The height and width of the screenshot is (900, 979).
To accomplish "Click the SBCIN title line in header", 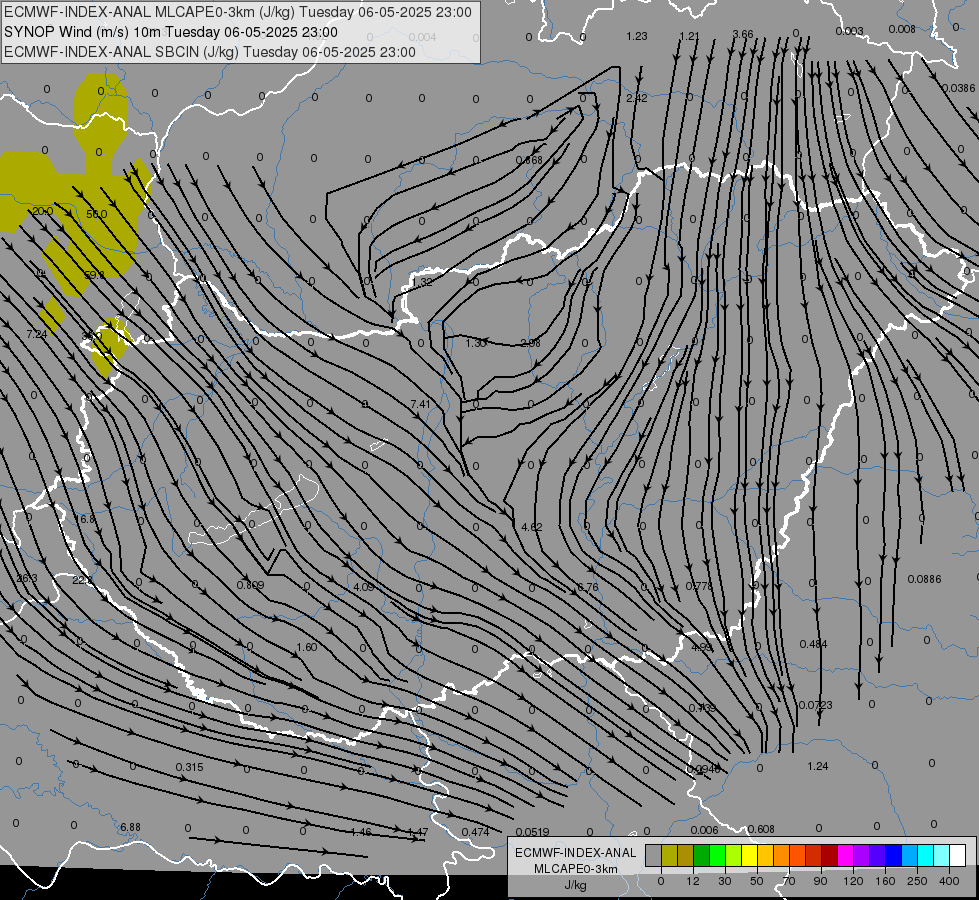I will click(x=210, y=52).
